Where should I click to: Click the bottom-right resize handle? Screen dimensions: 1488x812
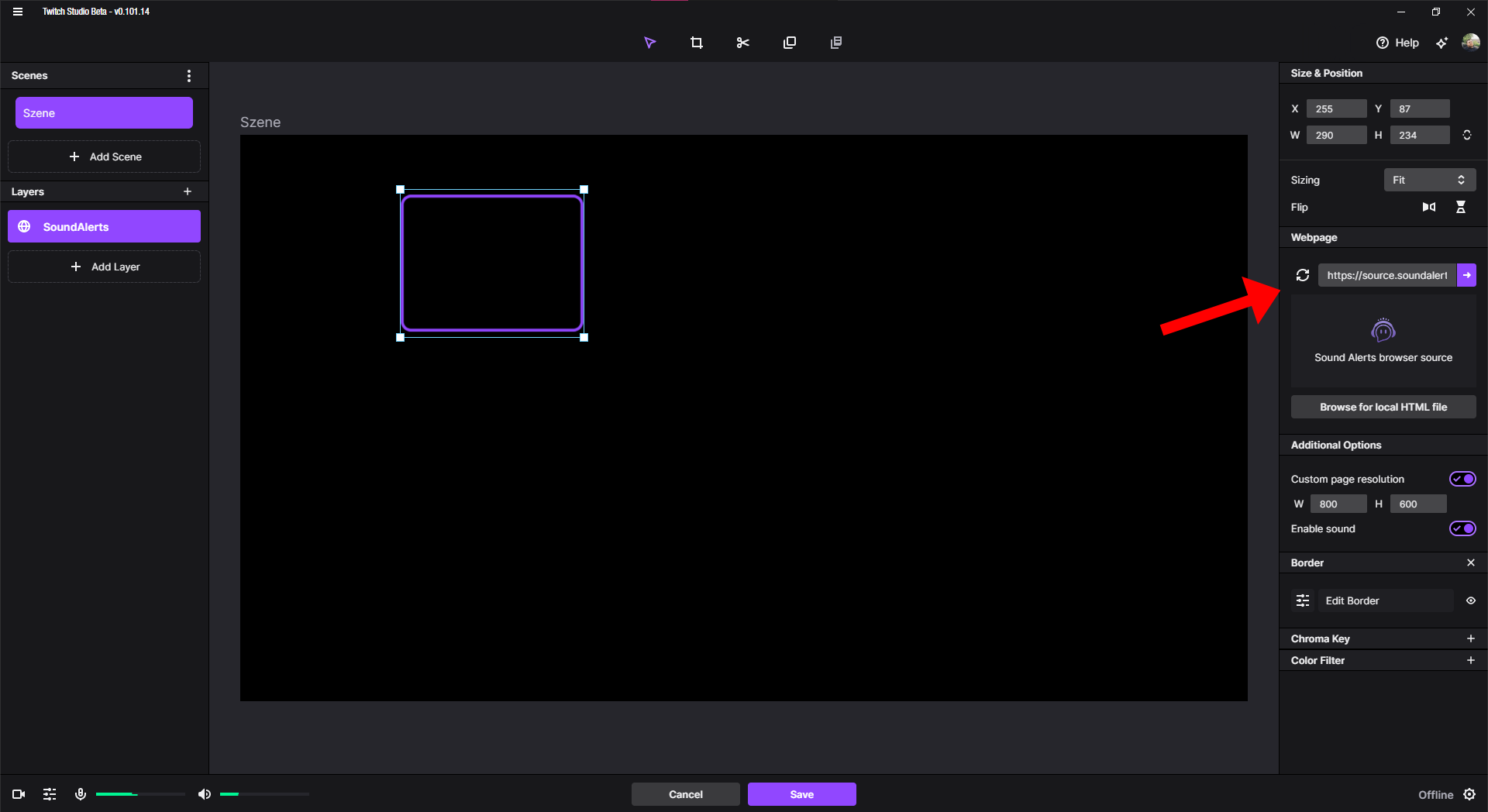click(584, 338)
